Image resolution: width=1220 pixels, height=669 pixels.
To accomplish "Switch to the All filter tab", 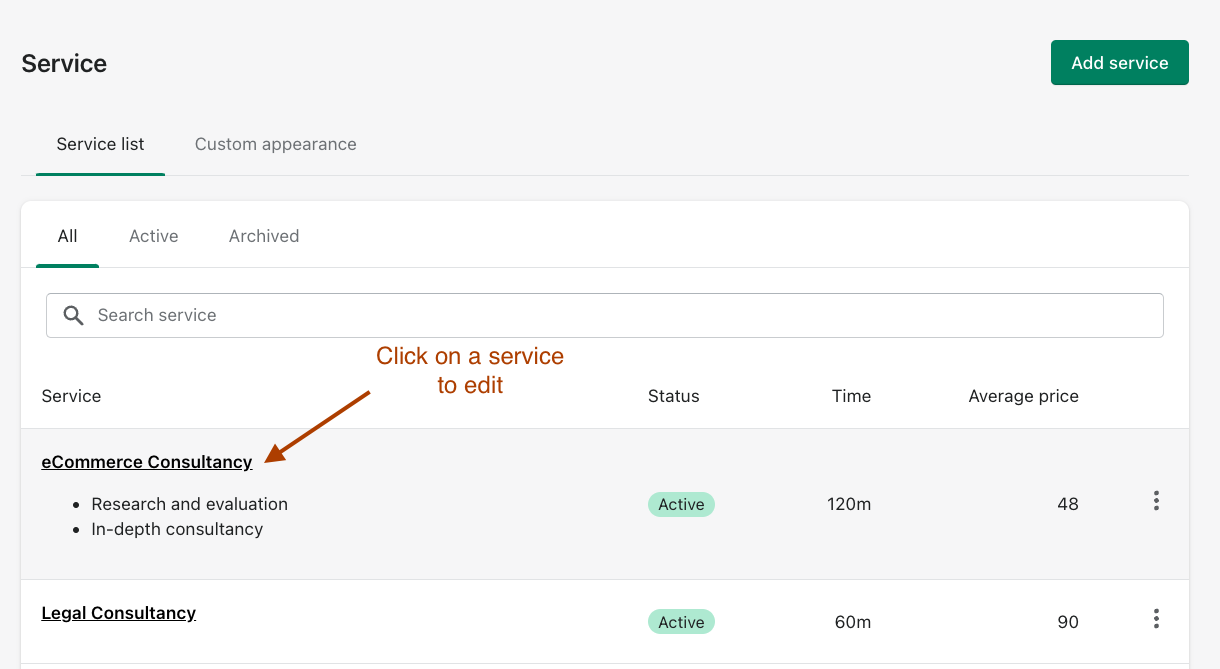I will [67, 236].
